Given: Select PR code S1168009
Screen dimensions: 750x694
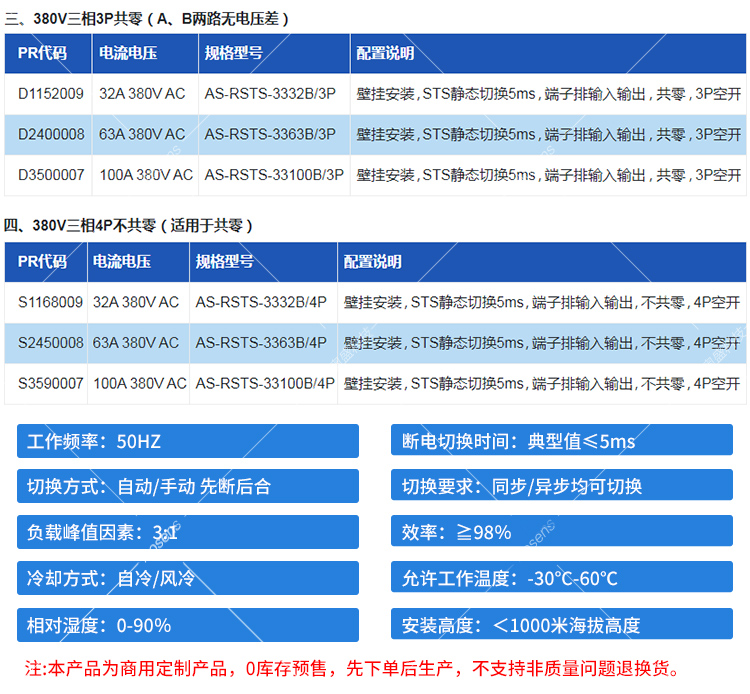Looking at the screenshot, I should click(x=51, y=302).
